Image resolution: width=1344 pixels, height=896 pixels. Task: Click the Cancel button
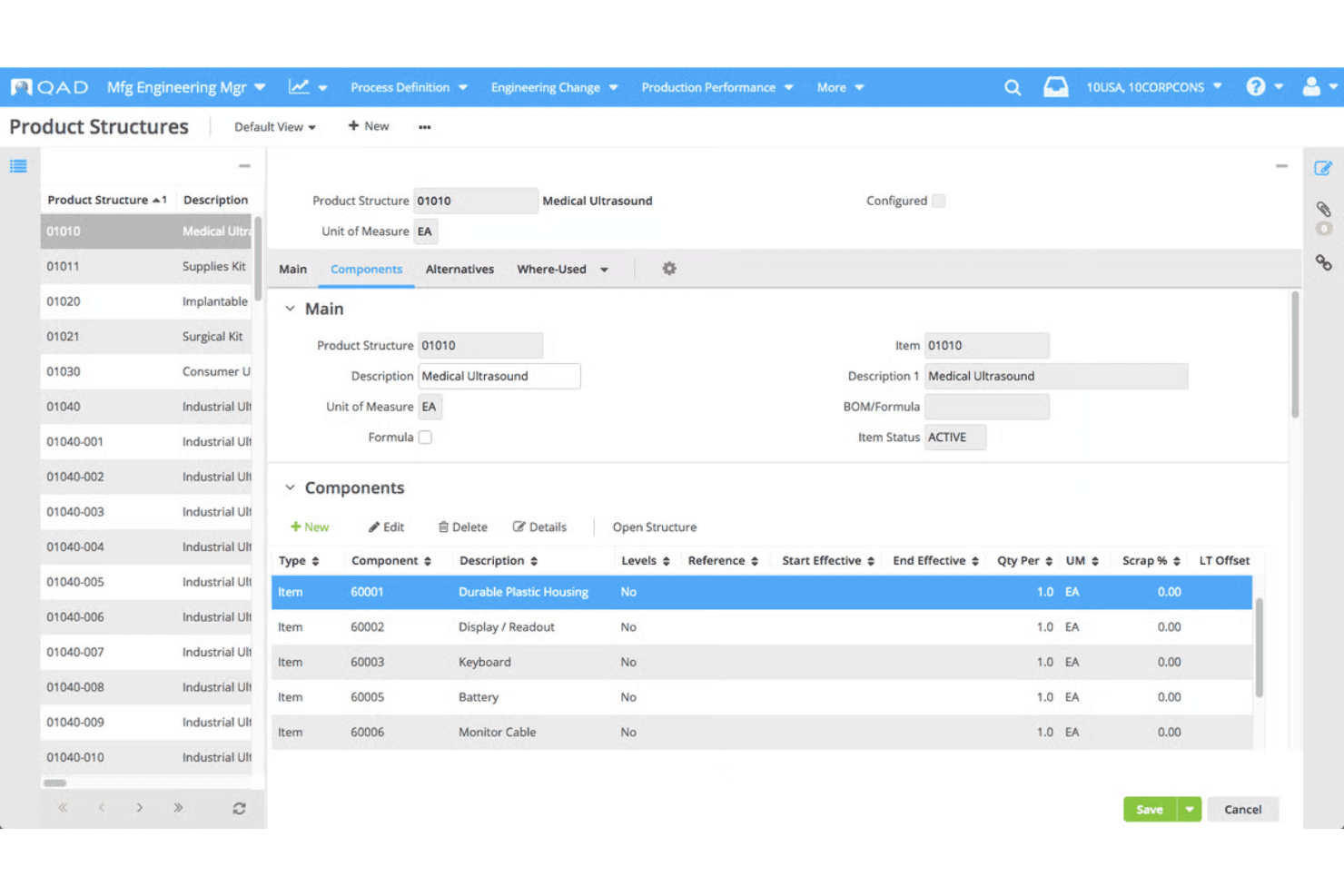1242,809
